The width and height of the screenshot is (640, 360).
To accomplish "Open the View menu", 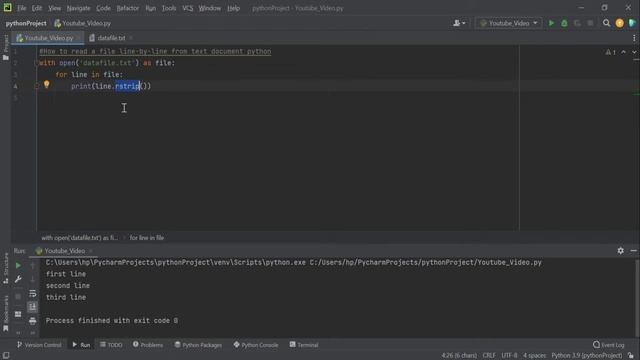I will [x=54, y=8].
